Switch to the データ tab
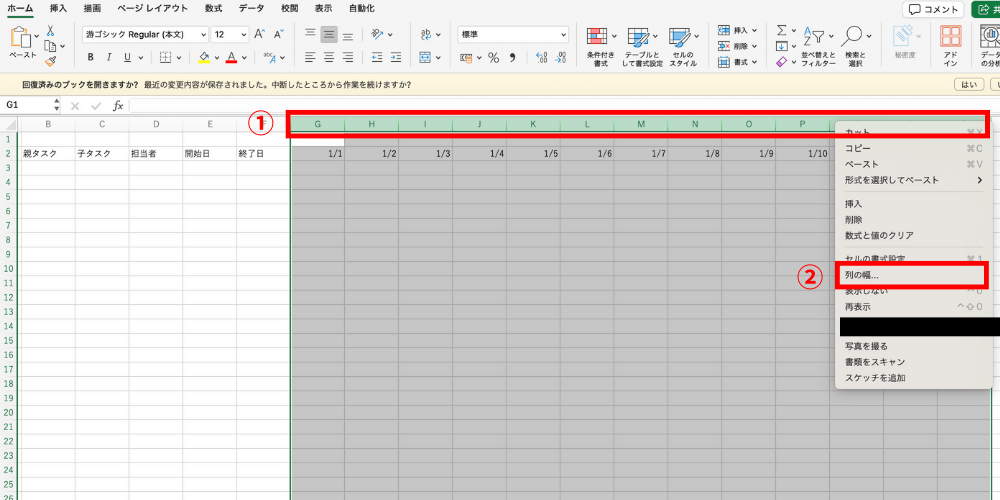Image resolution: width=1000 pixels, height=500 pixels. pyautogui.click(x=251, y=8)
